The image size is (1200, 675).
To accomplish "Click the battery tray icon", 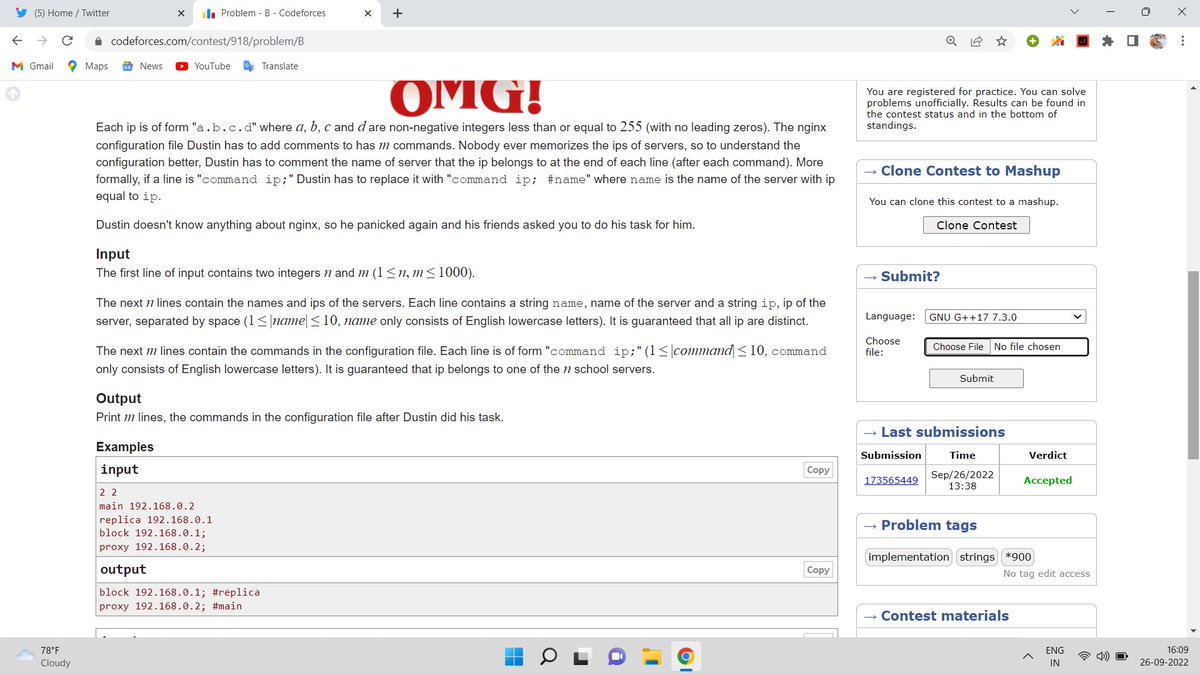I will click(x=1123, y=656).
